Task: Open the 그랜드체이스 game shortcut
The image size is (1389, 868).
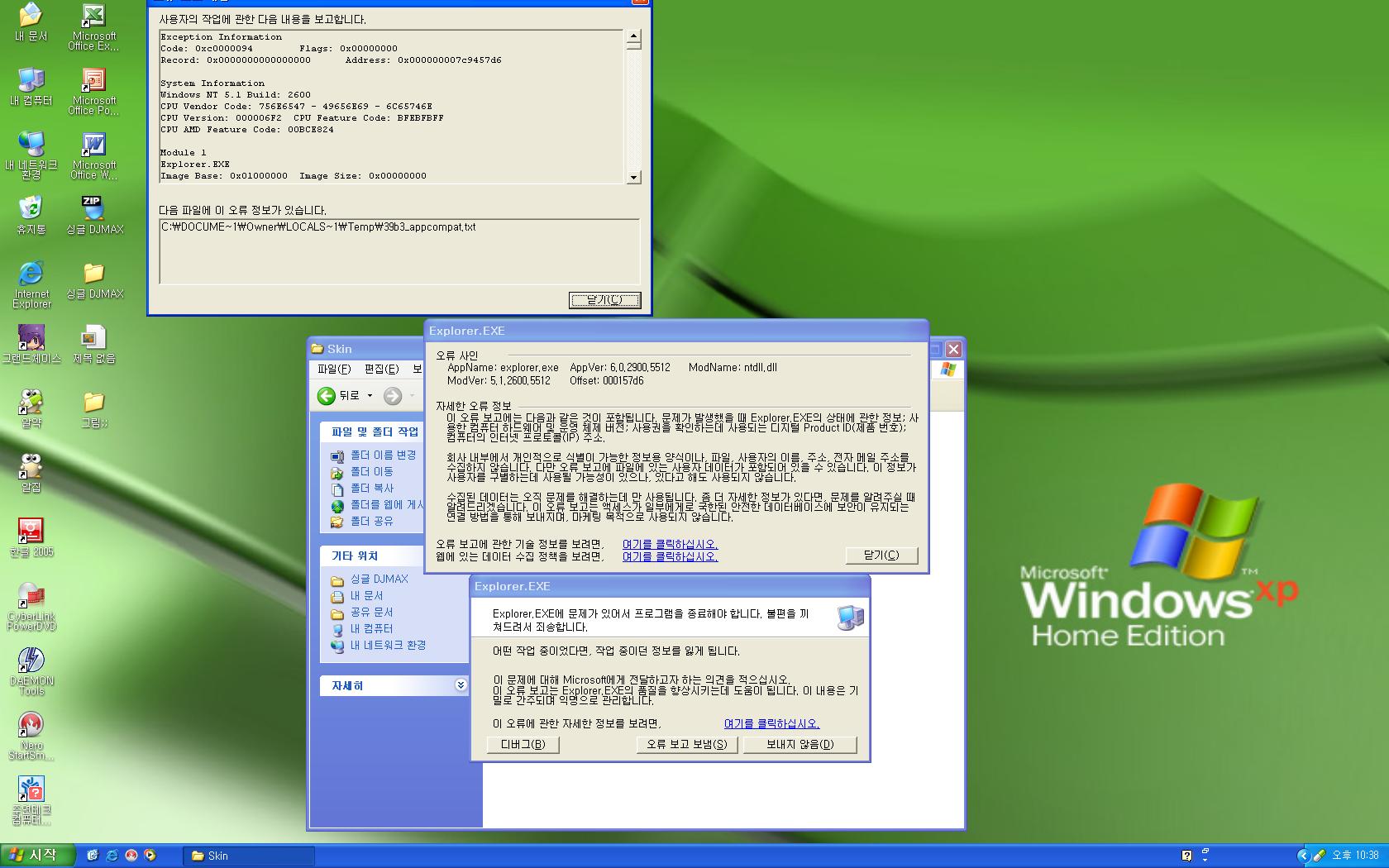Action: [x=31, y=345]
